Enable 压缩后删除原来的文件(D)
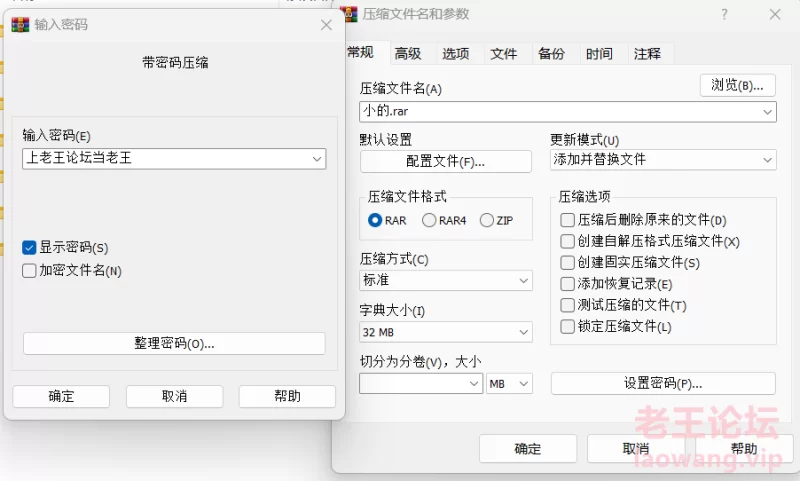The height and width of the screenshot is (481, 800). click(567, 220)
